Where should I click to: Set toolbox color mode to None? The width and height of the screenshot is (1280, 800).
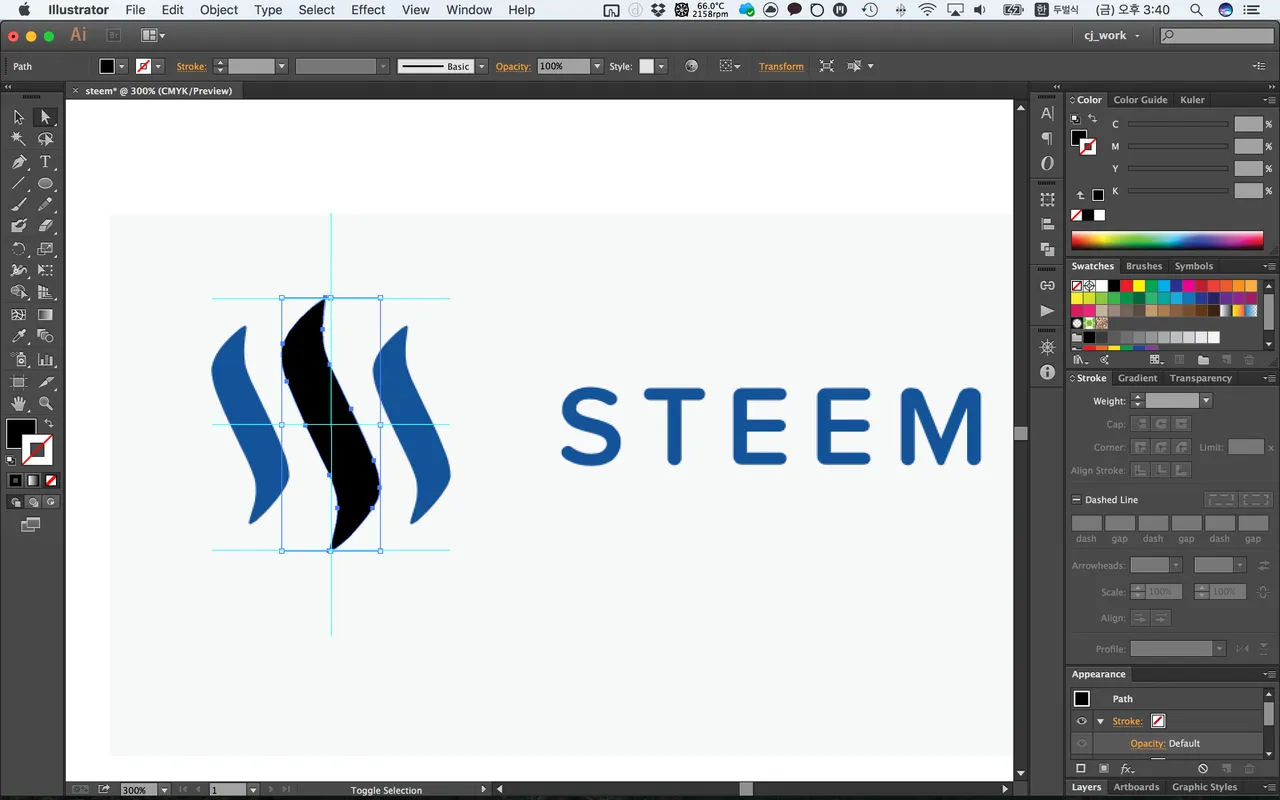51,480
